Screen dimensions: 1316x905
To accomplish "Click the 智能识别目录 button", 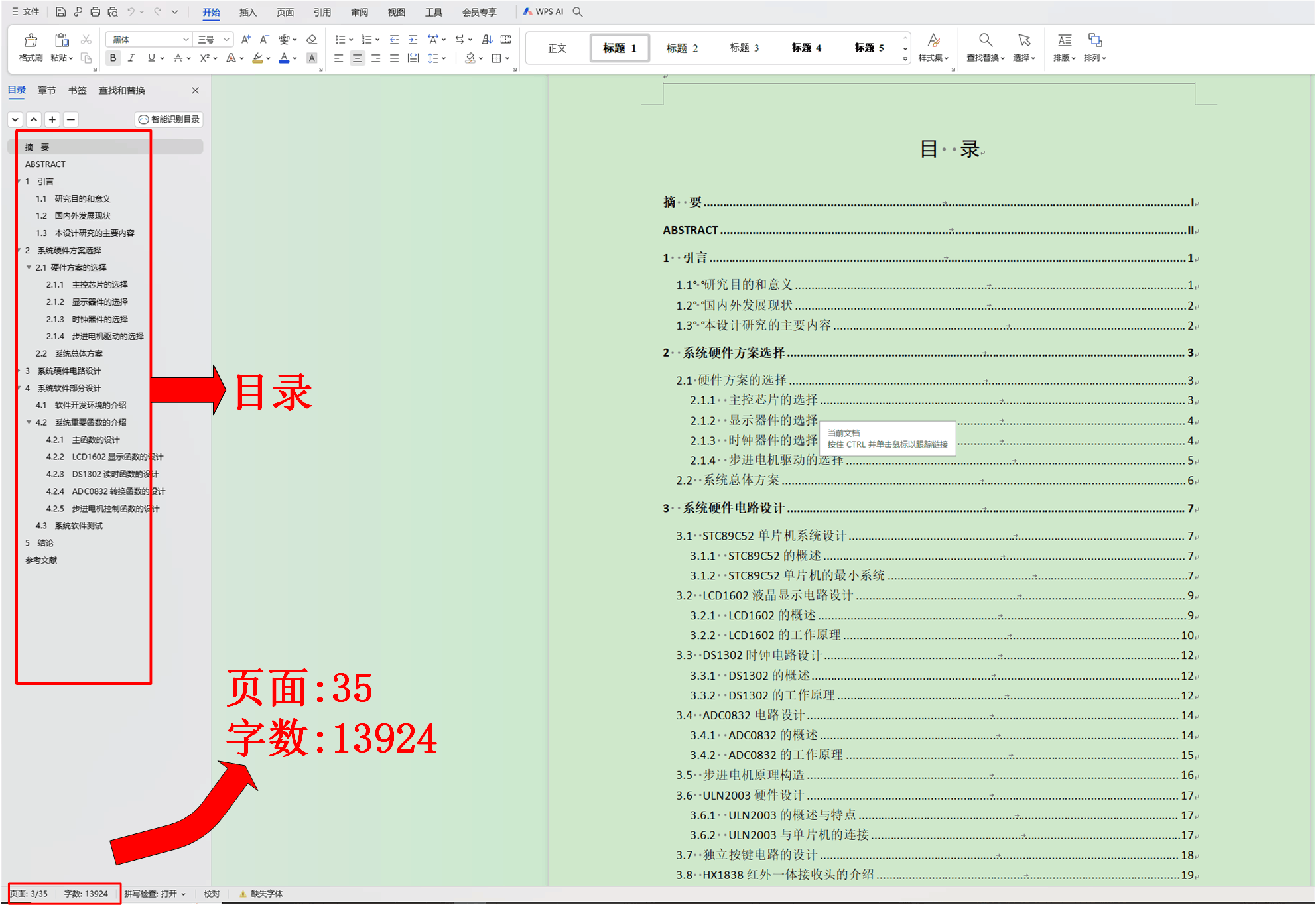I will (168, 119).
